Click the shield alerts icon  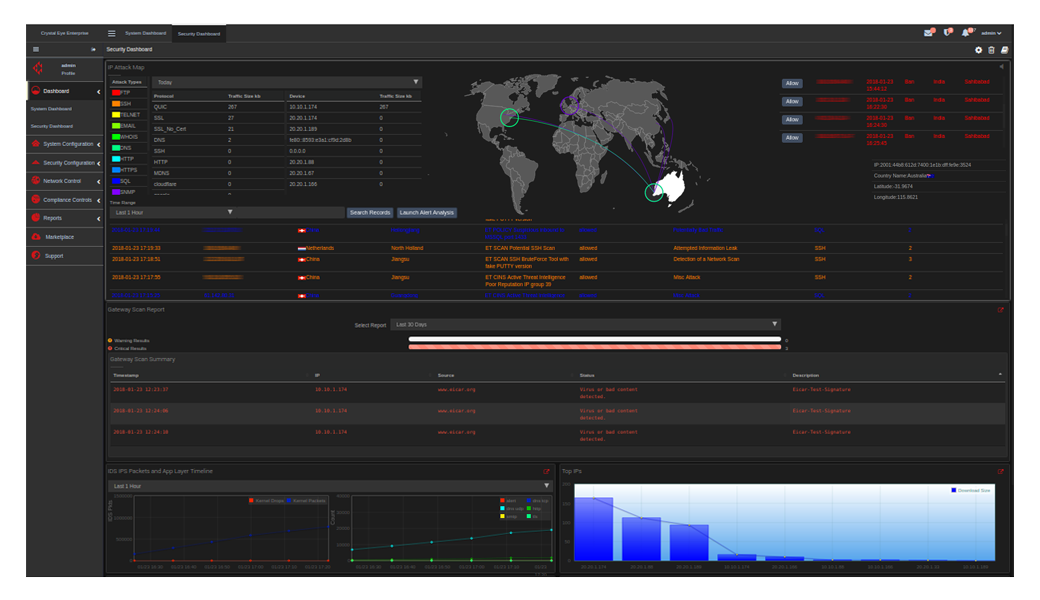(948, 33)
